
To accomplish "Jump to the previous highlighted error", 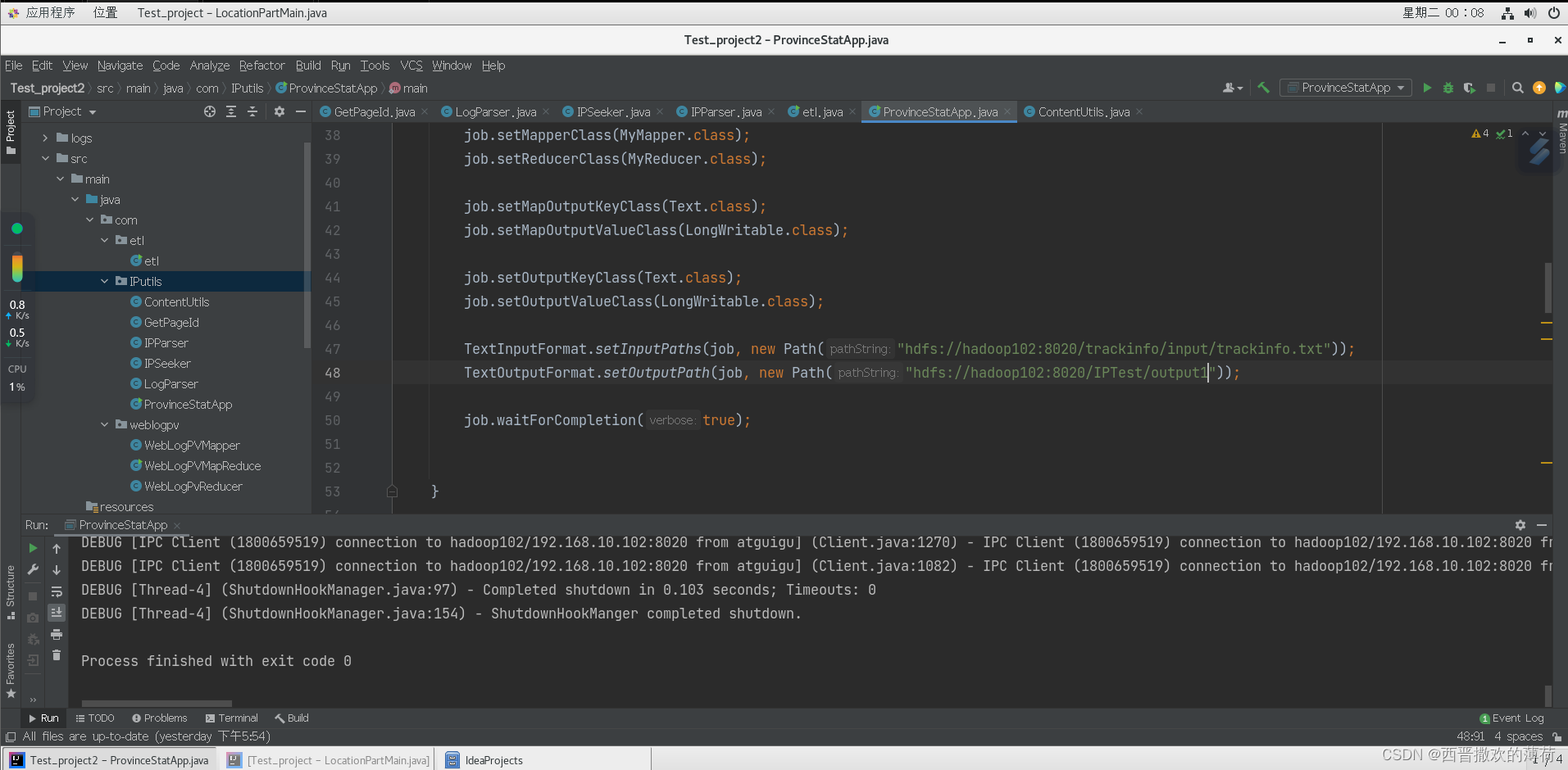I will tap(1525, 134).
